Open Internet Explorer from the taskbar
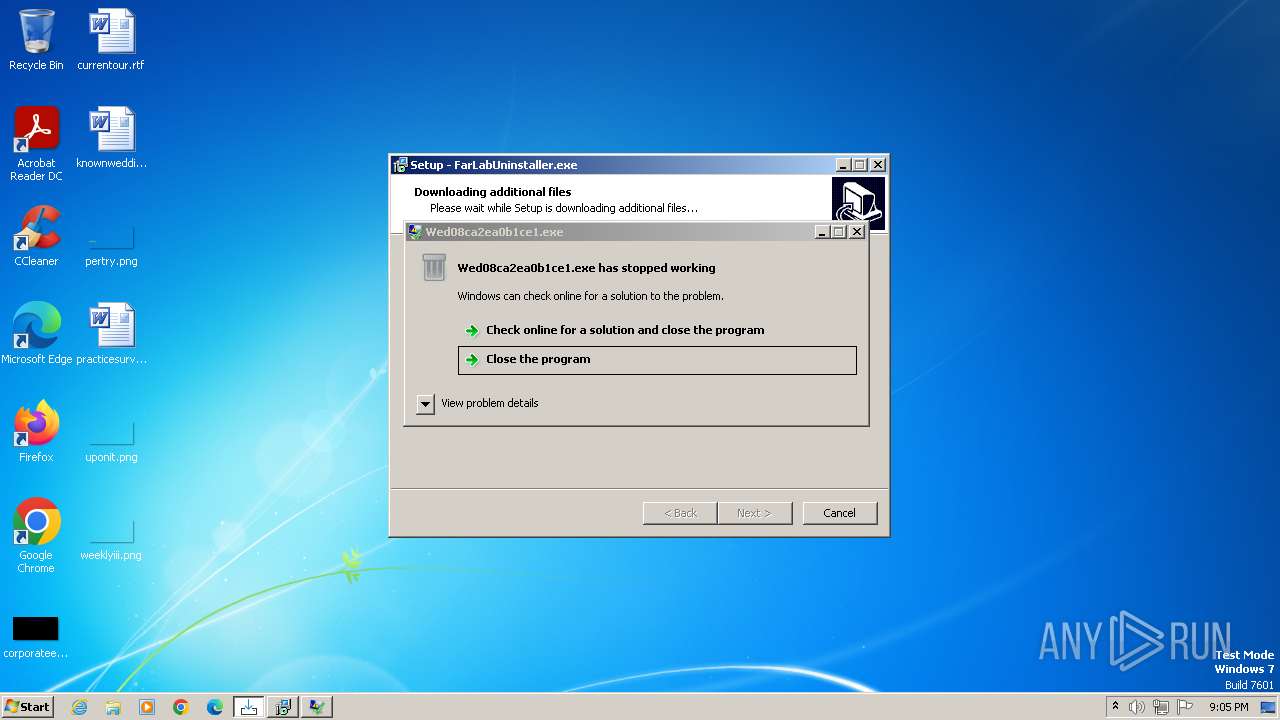Viewport: 1280px width, 720px height. click(x=79, y=707)
